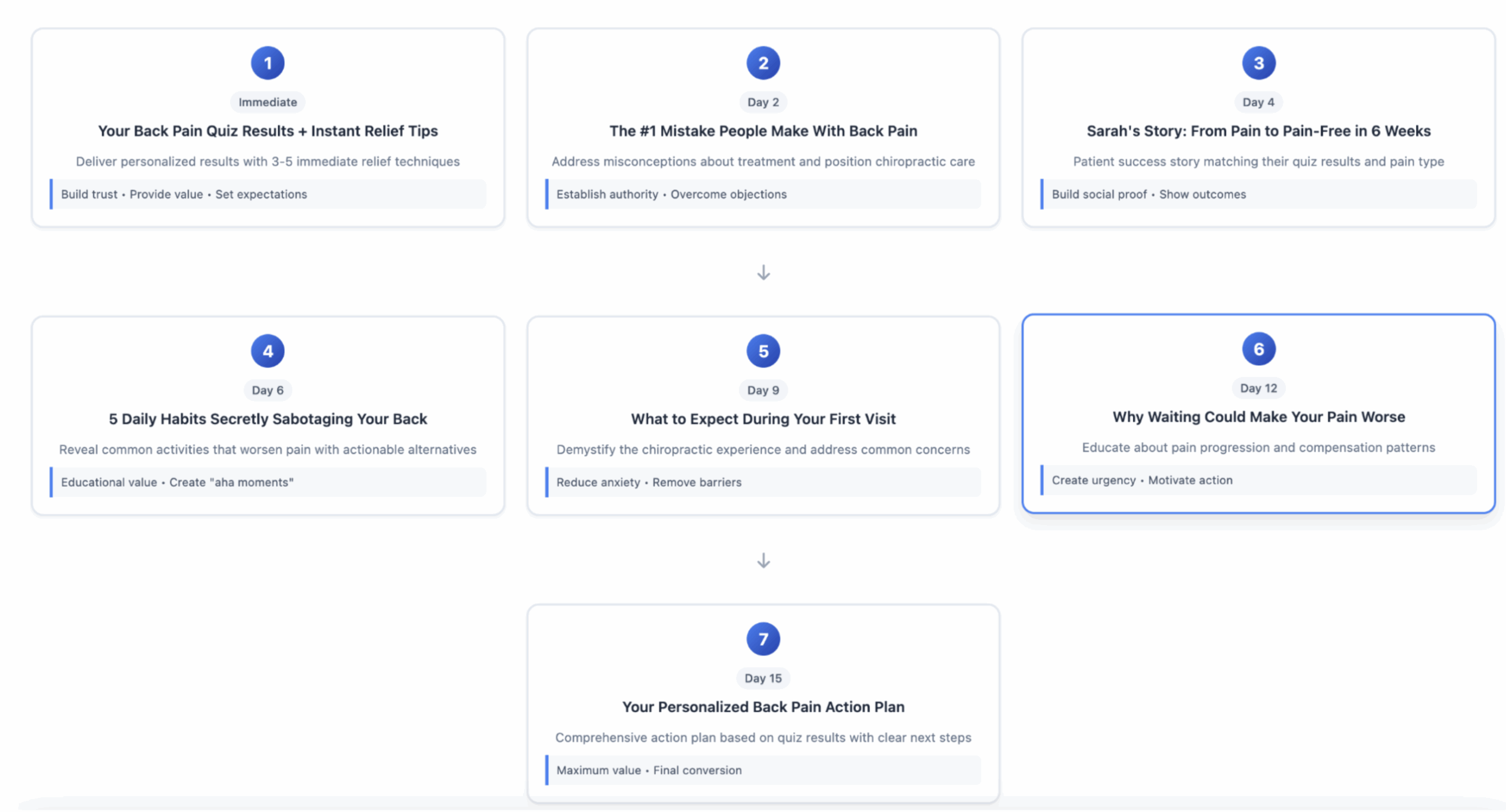The width and height of the screenshot is (1506, 812).
Task: Click the Day 2 timing pill
Action: tap(763, 102)
